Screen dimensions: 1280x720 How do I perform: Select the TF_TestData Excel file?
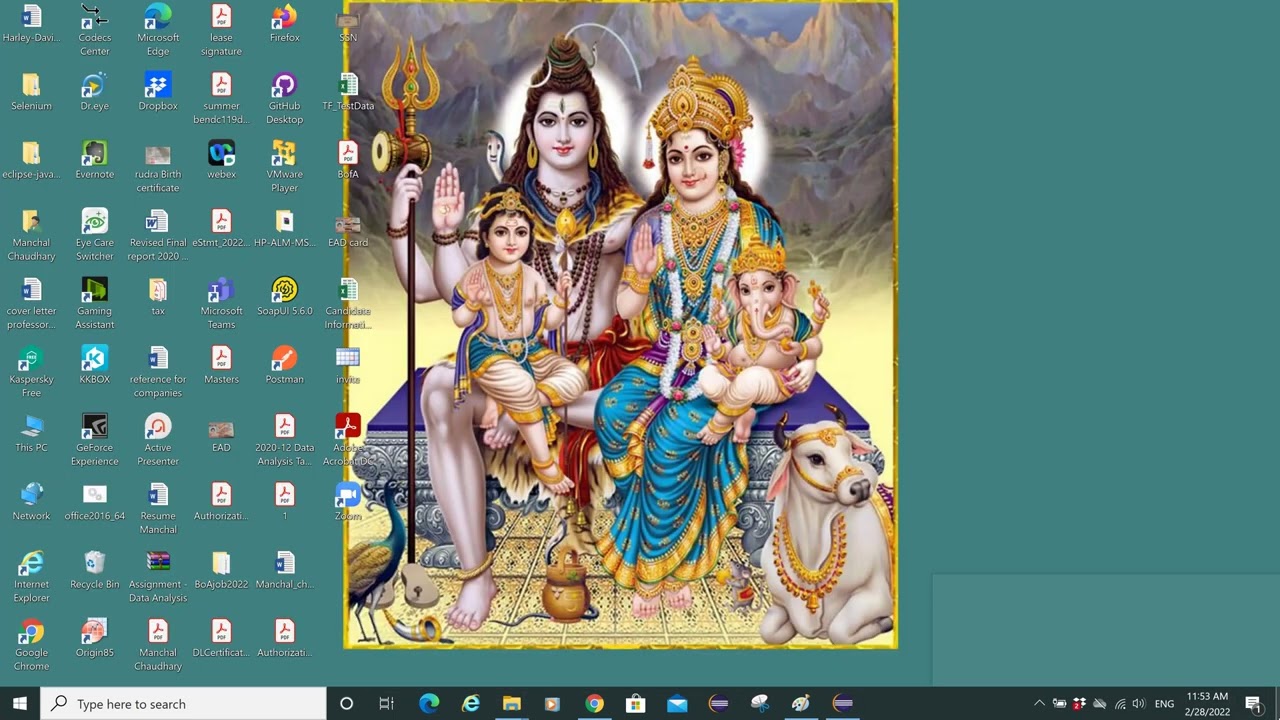pos(348,92)
